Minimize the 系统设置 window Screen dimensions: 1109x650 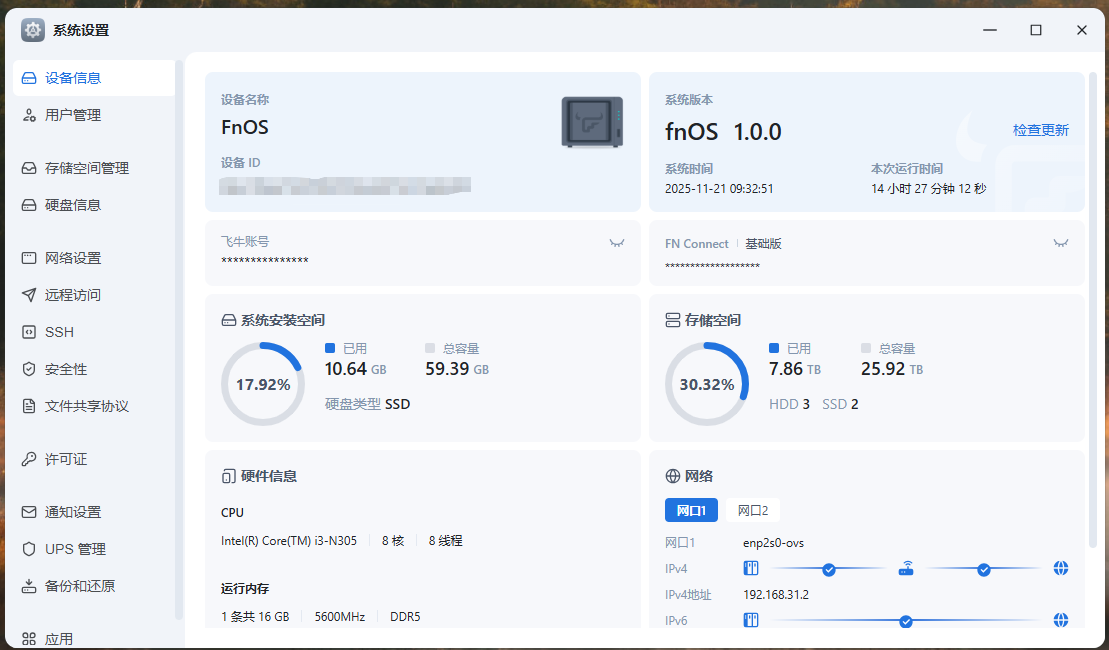point(989,30)
